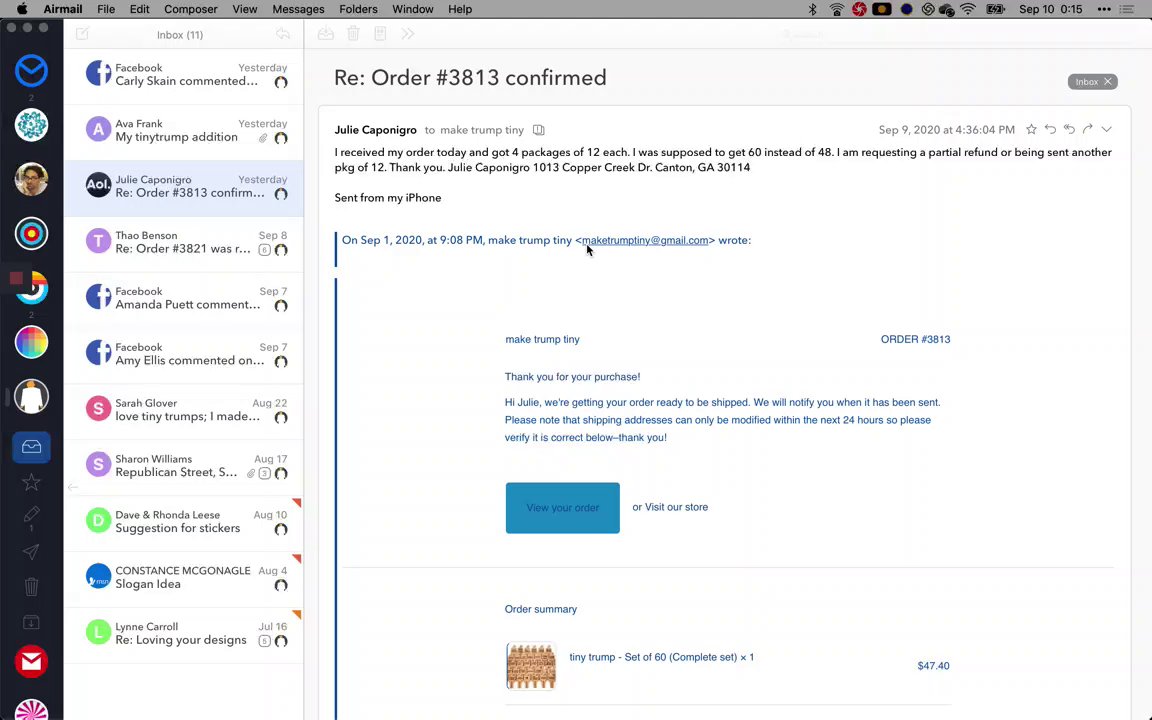
Task: Open Ava Frank's My tinytrump addition email
Action: click(x=184, y=131)
